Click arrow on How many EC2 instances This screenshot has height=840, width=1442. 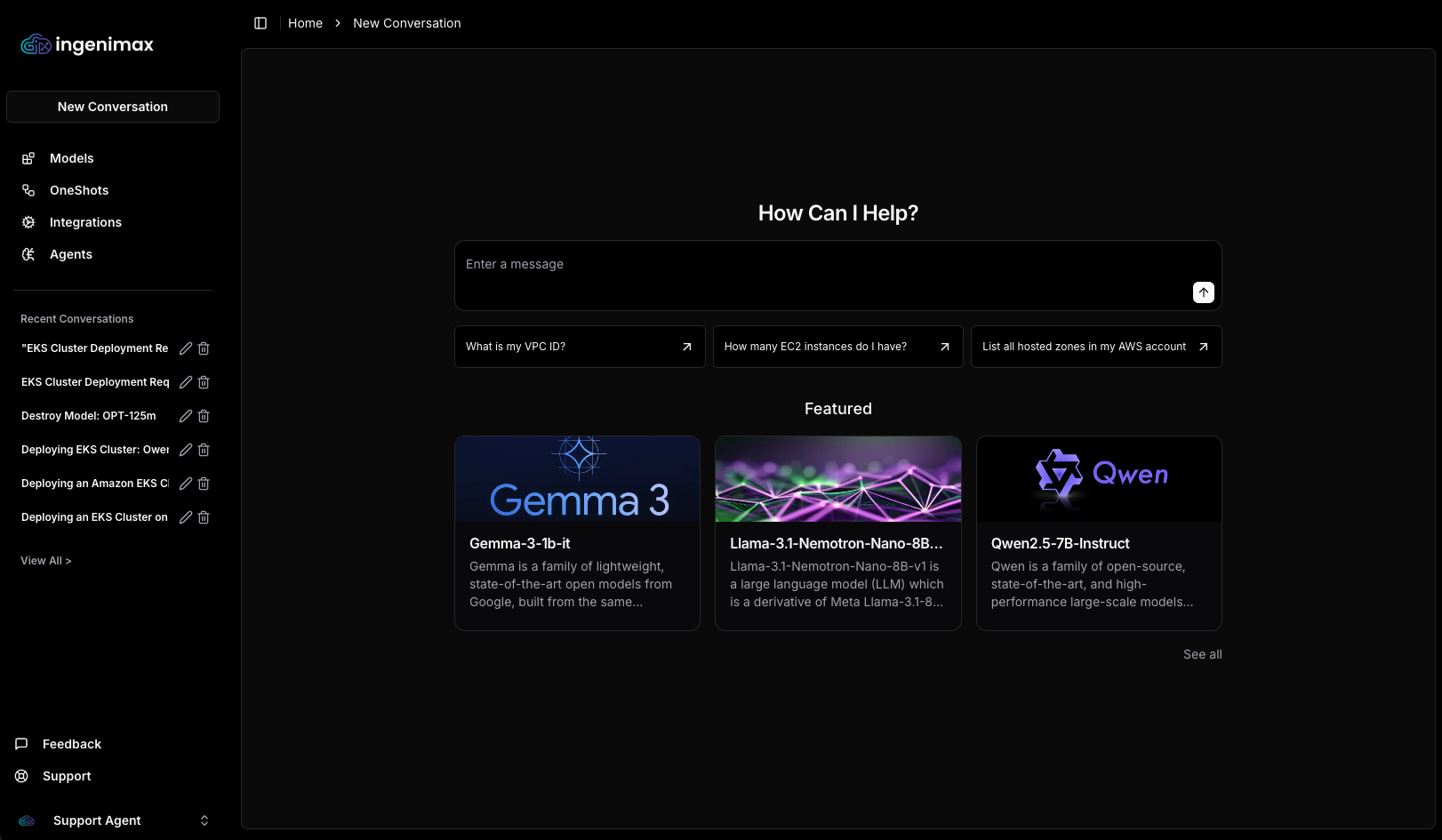tap(944, 347)
